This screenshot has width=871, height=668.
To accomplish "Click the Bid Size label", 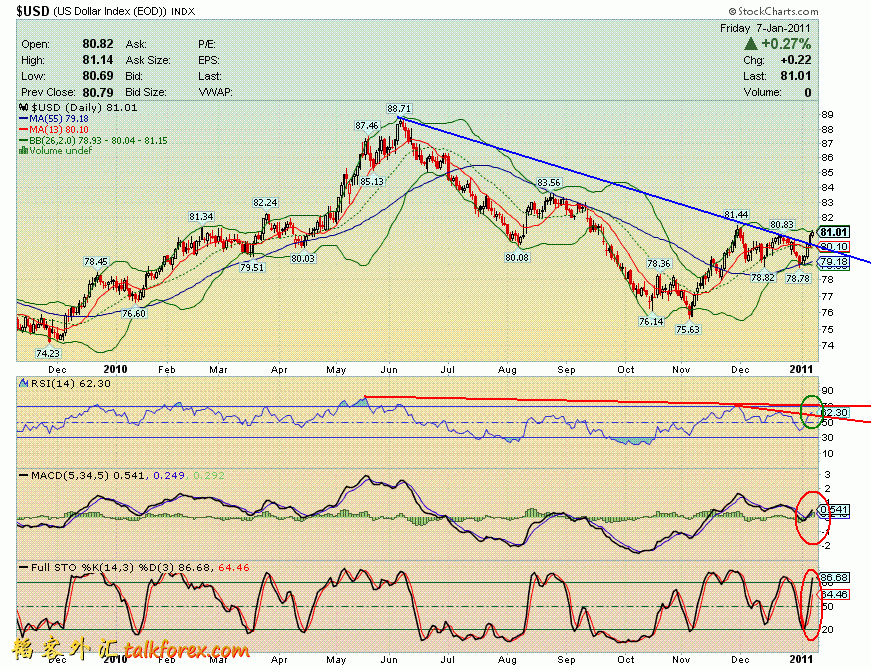I will pos(145,92).
